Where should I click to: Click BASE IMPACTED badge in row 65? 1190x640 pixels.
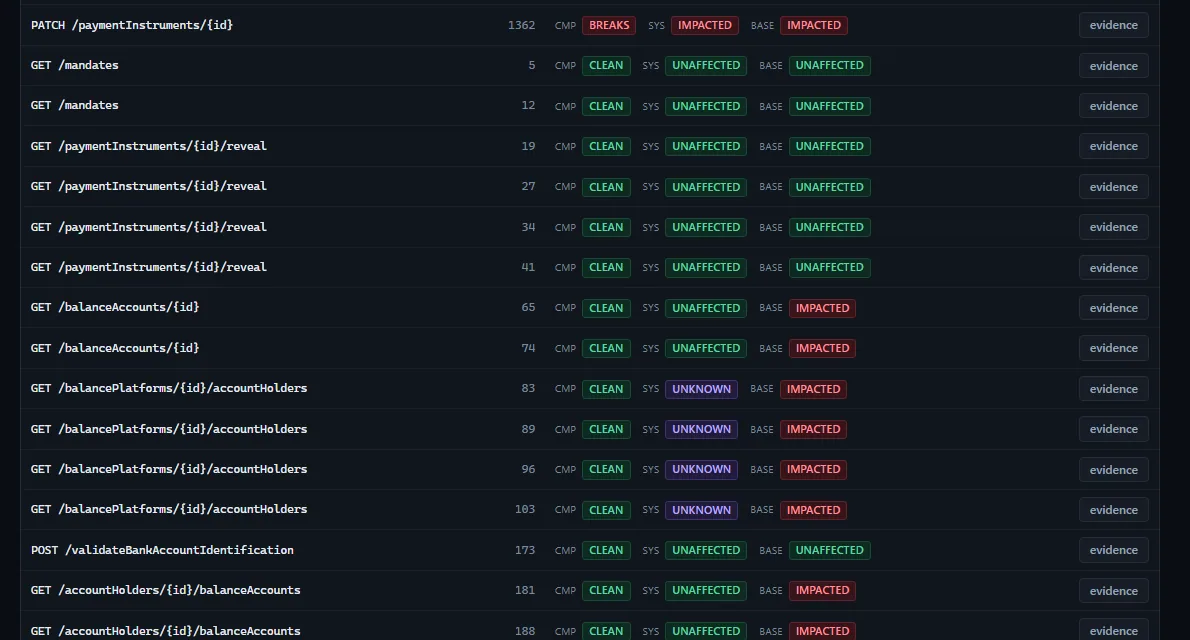coord(822,307)
